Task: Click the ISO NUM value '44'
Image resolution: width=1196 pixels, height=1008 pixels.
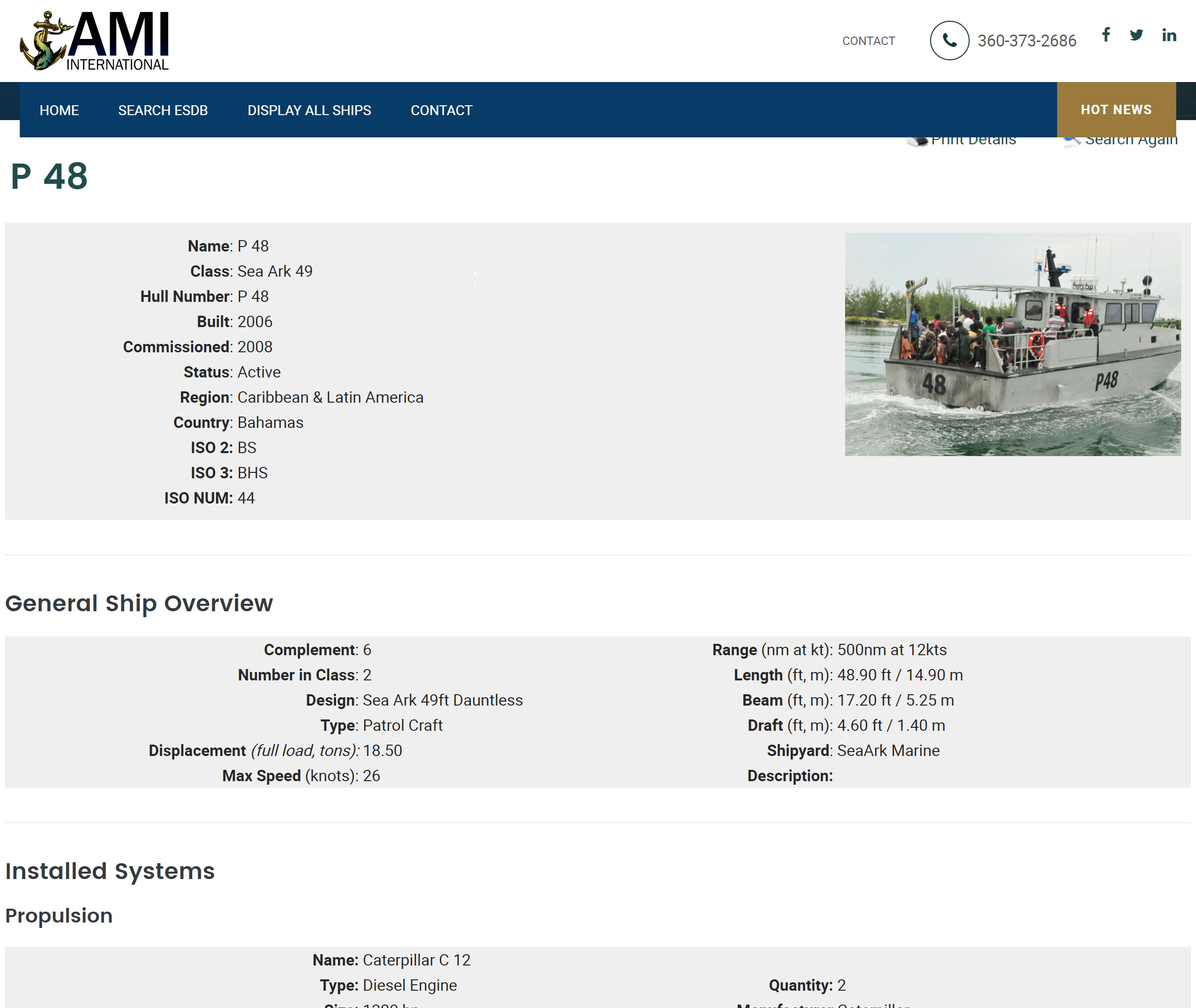Action: [246, 498]
